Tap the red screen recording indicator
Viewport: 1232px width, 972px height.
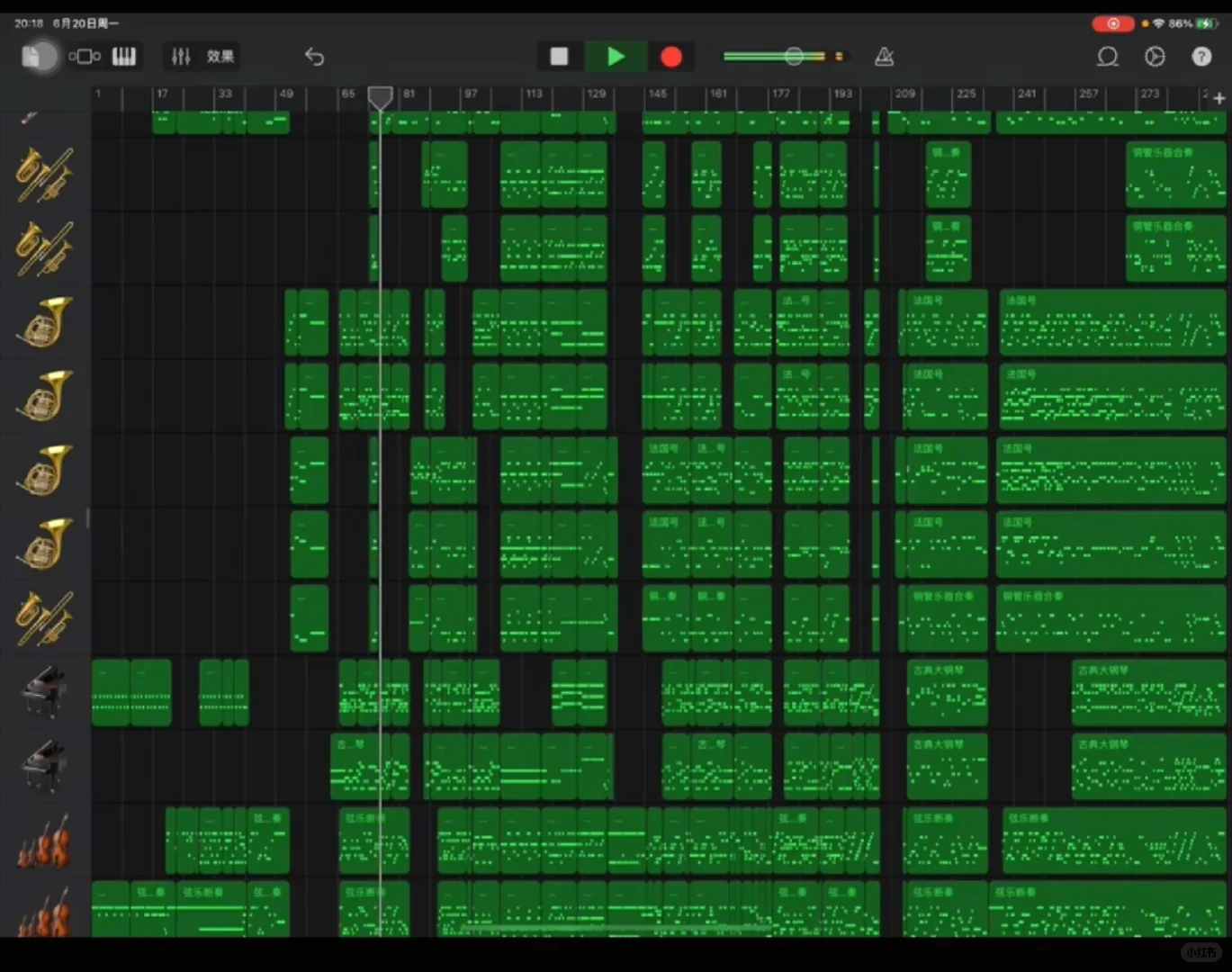[1113, 23]
